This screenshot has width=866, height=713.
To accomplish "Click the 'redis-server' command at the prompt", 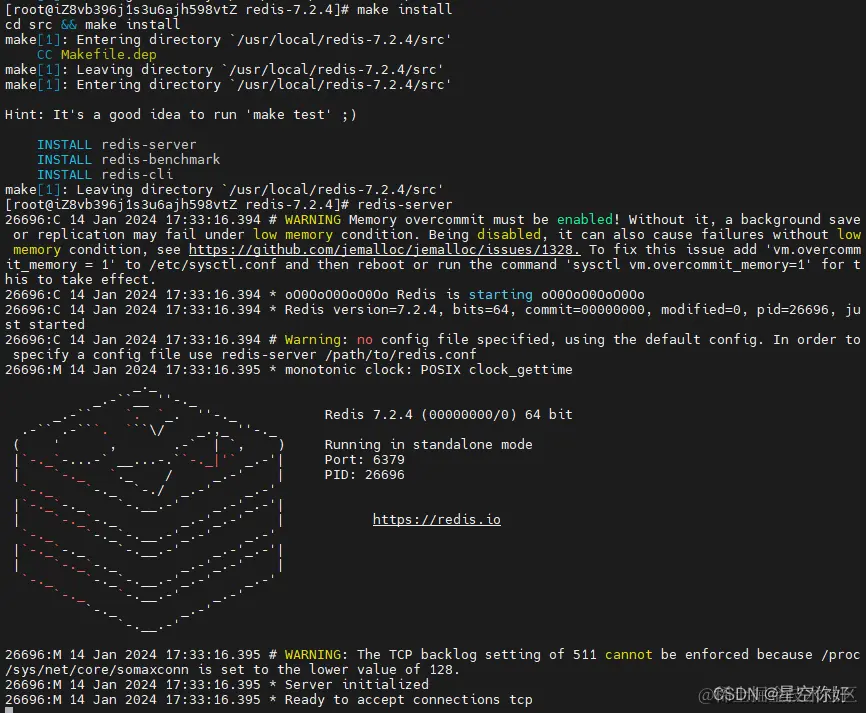I will pyautogui.click(x=404, y=204).
